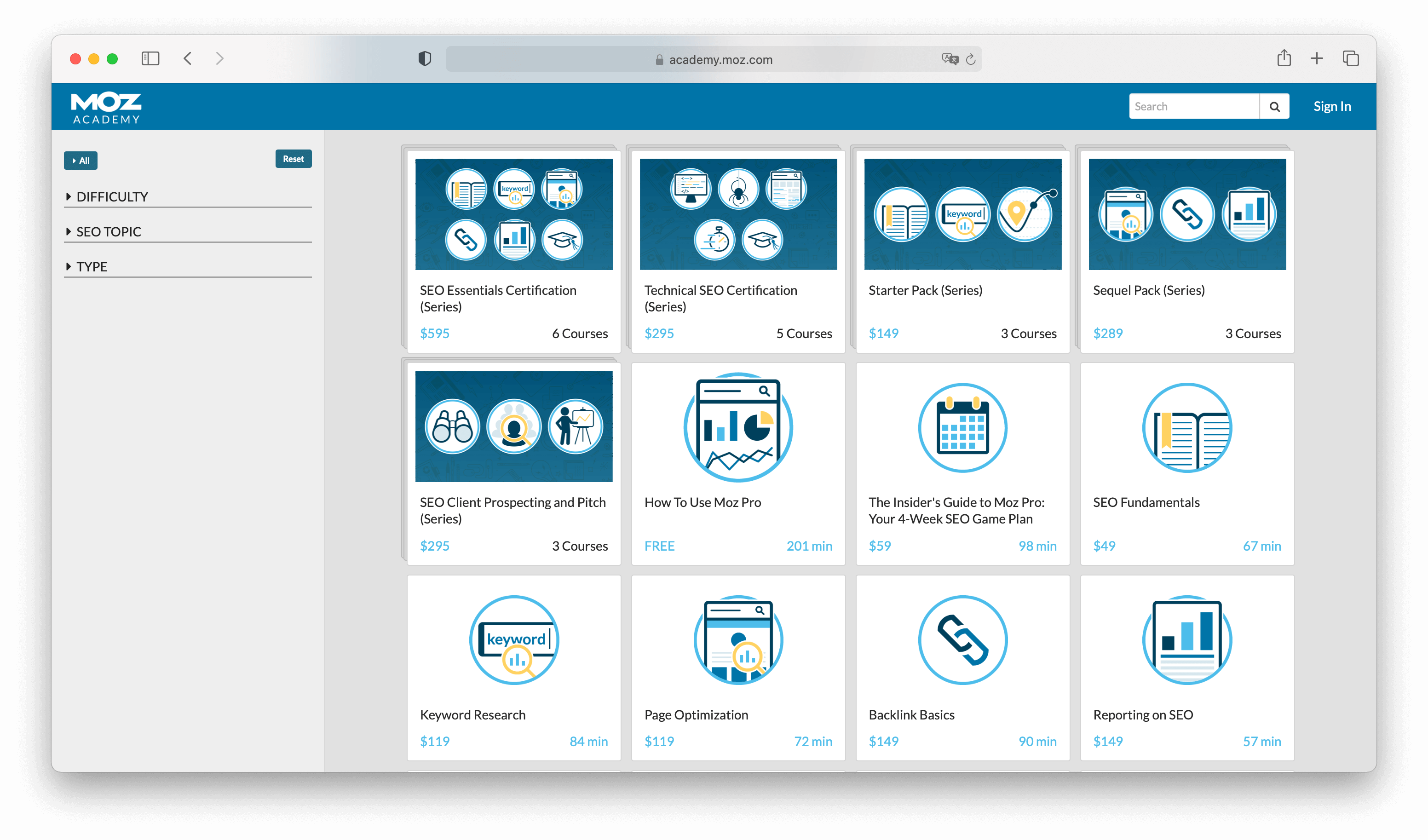
Task: Go forward with the forward arrow
Action: tap(220, 58)
